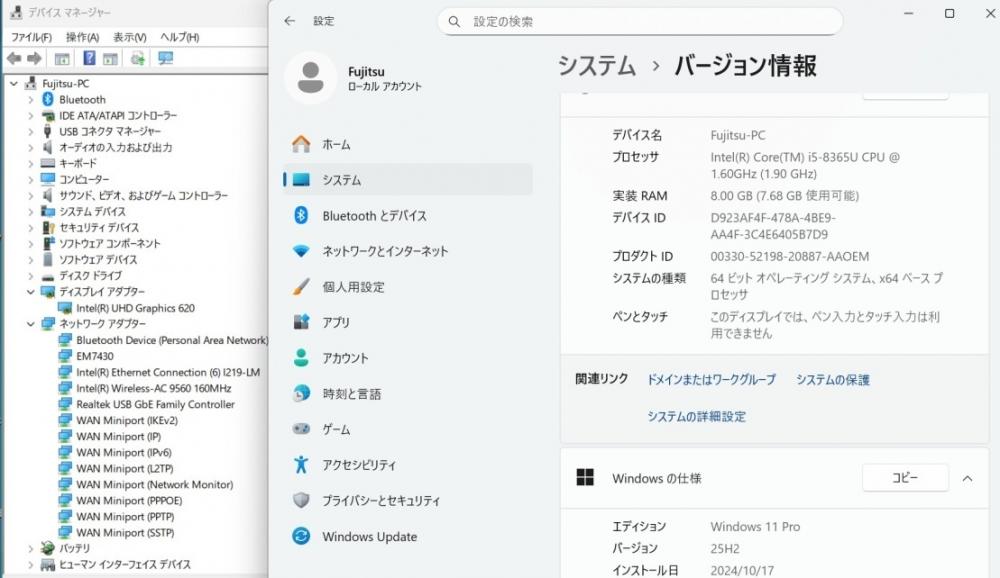Click the Device Manager back arrow icon
The width and height of the screenshot is (1000, 578).
click(x=14, y=59)
